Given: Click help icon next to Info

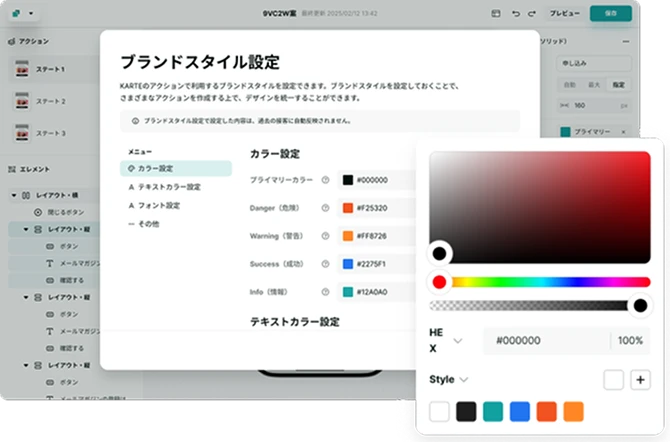Looking at the screenshot, I should pyautogui.click(x=325, y=292).
